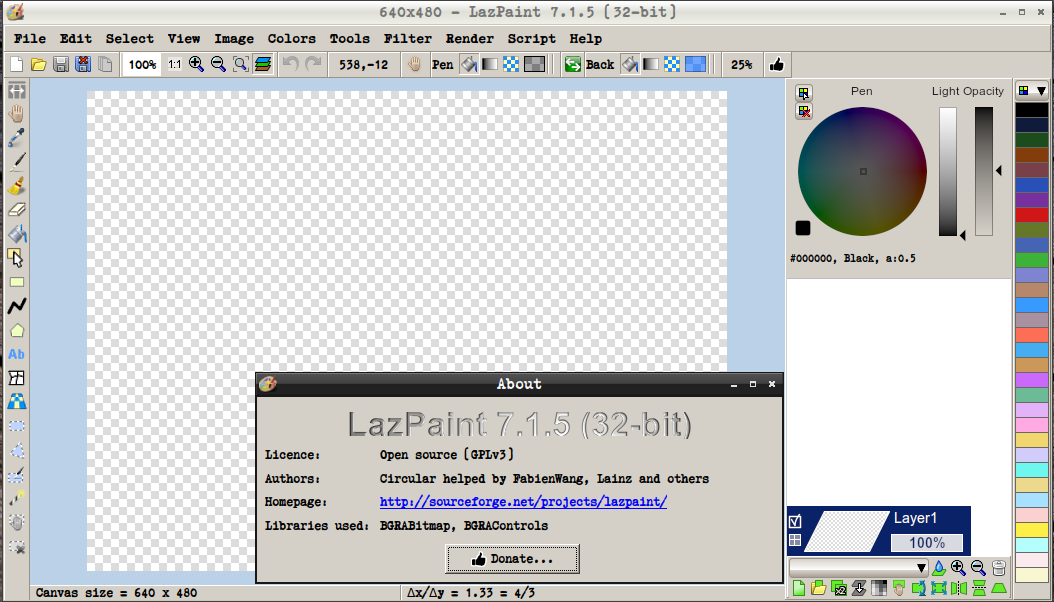Toggle the layer stack window button
The image size is (1054, 602).
263,64
